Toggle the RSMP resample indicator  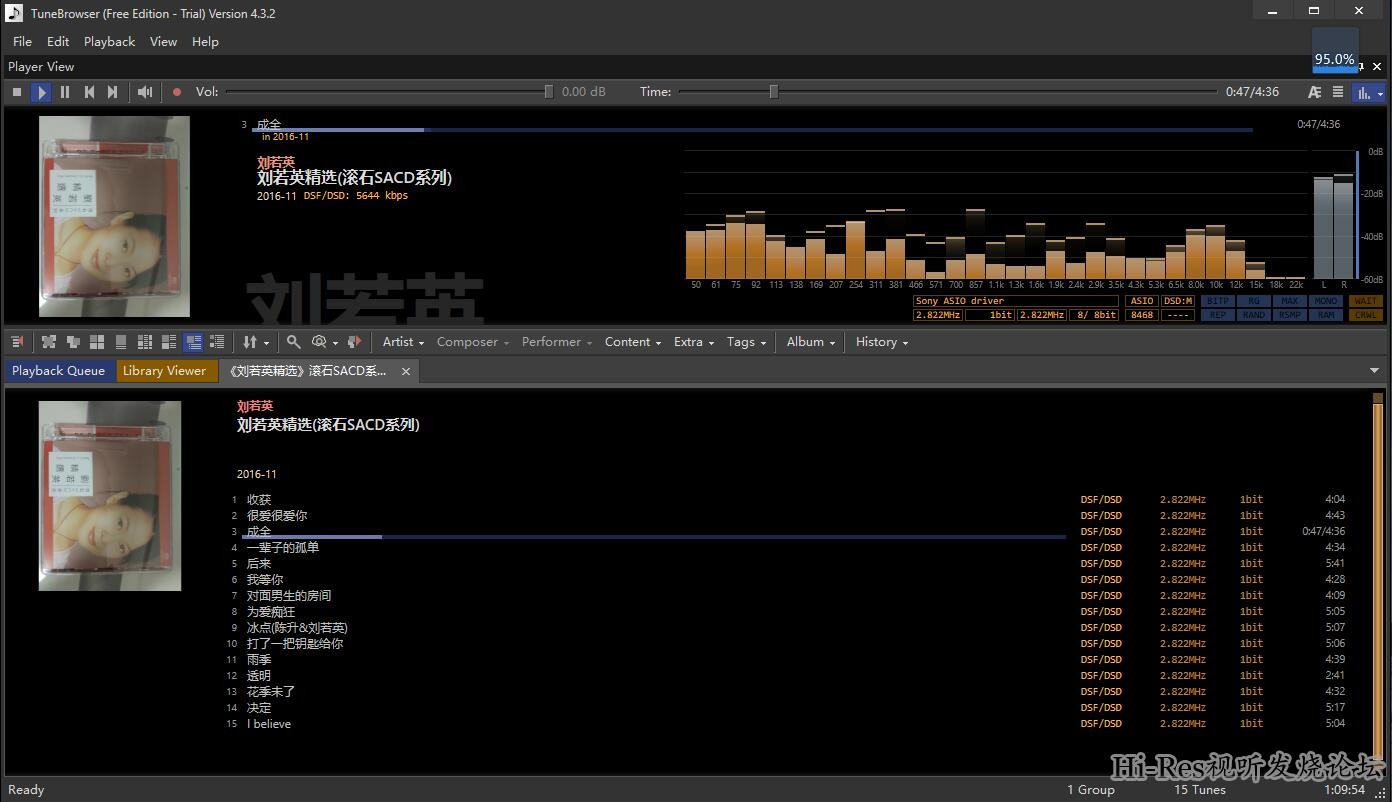coord(1289,315)
